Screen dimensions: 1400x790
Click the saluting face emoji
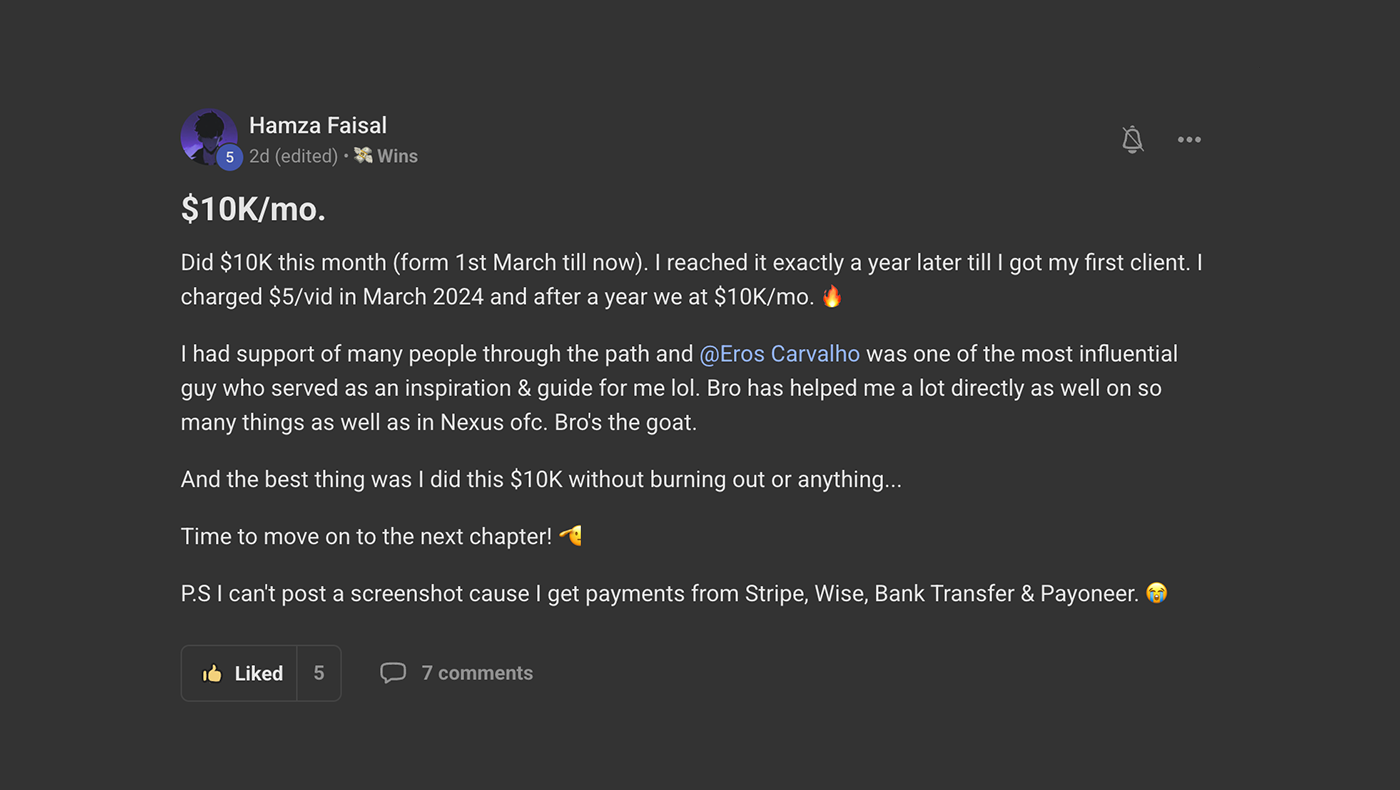click(570, 536)
